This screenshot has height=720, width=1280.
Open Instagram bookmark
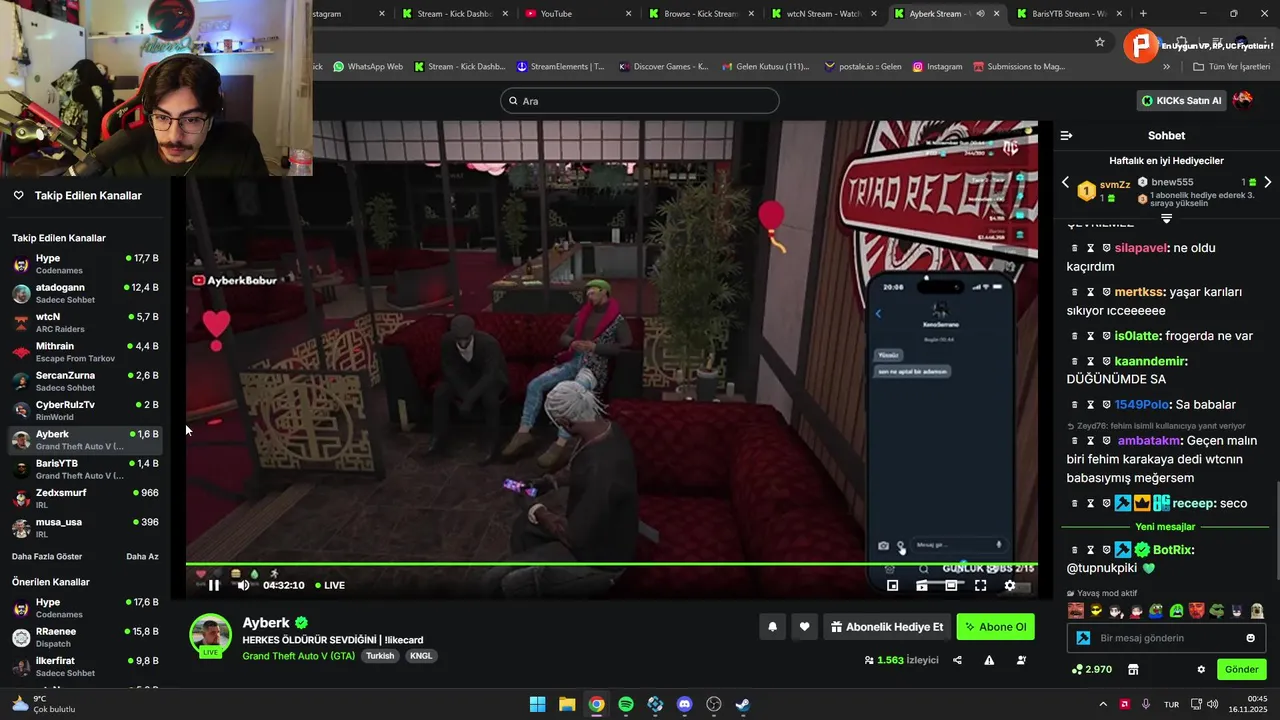tap(936, 67)
